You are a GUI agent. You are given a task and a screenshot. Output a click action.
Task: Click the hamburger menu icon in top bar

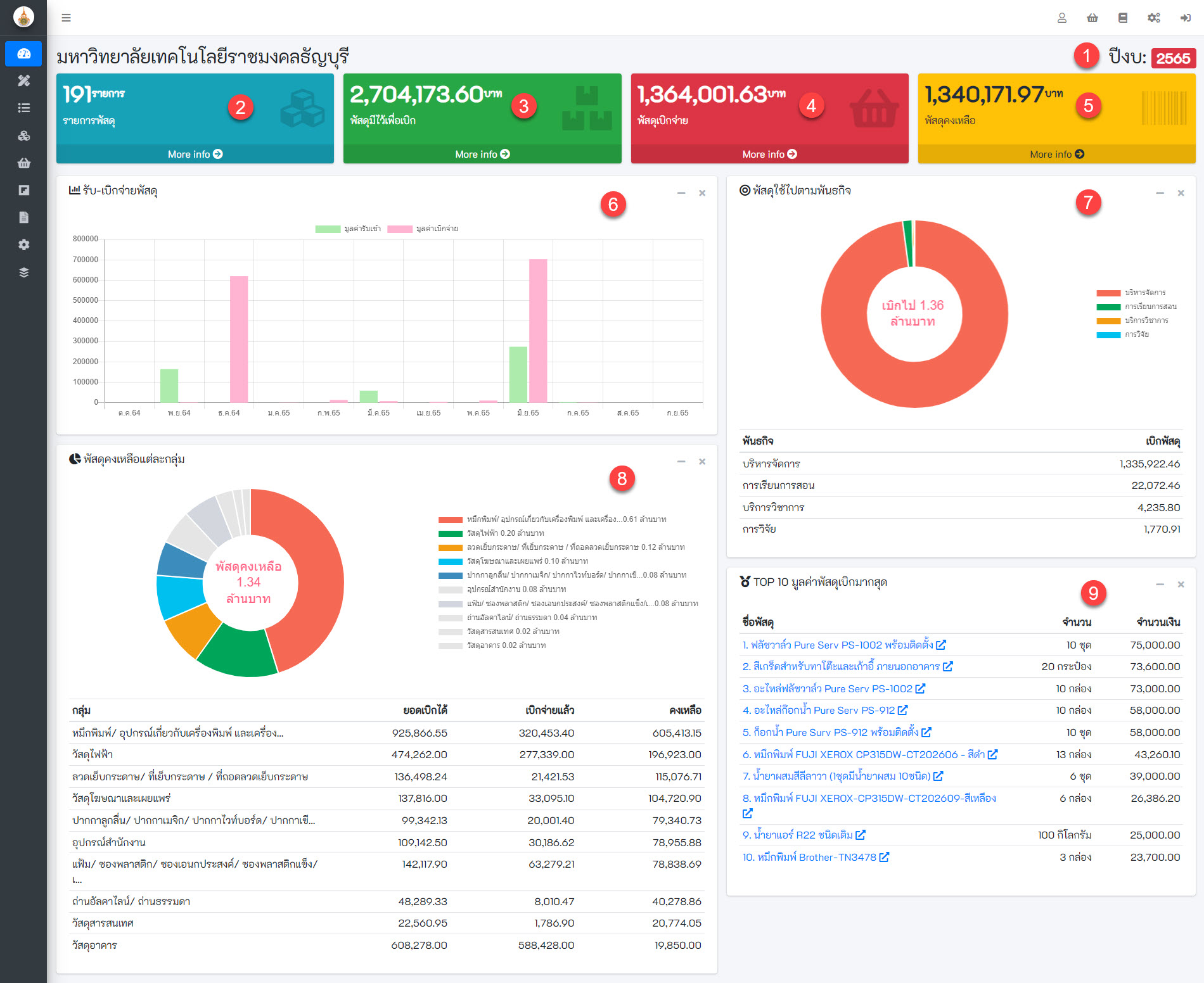[x=66, y=18]
